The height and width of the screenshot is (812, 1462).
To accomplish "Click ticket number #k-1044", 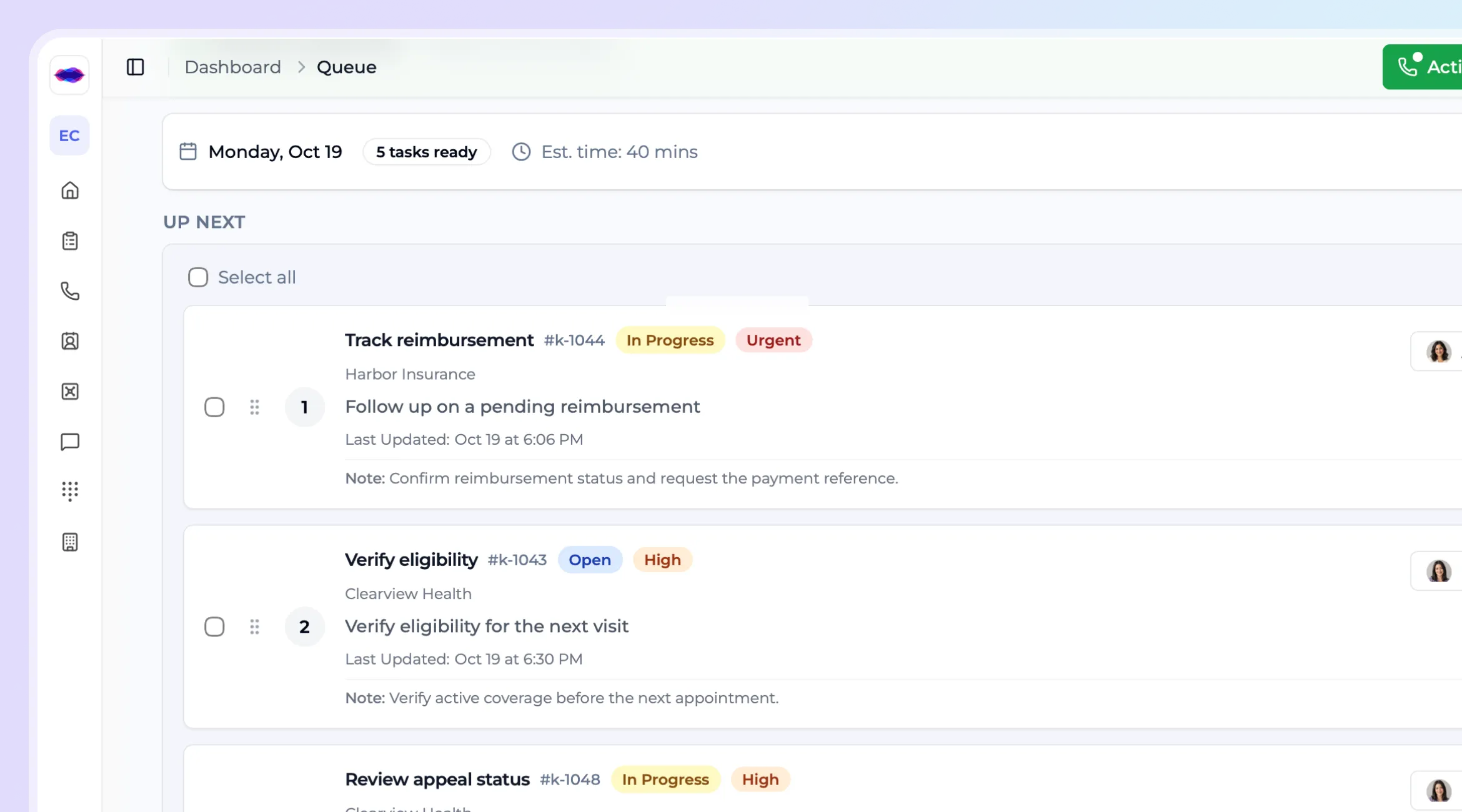I will click(x=574, y=340).
